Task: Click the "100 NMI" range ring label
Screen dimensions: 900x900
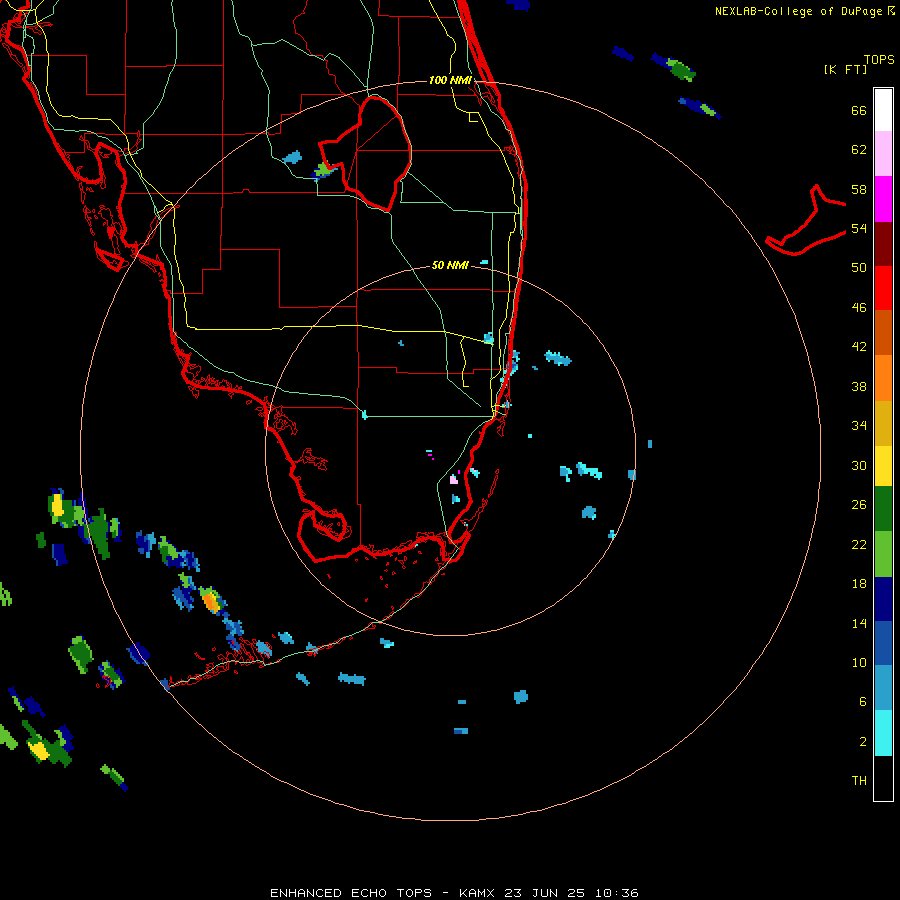Action: click(449, 80)
